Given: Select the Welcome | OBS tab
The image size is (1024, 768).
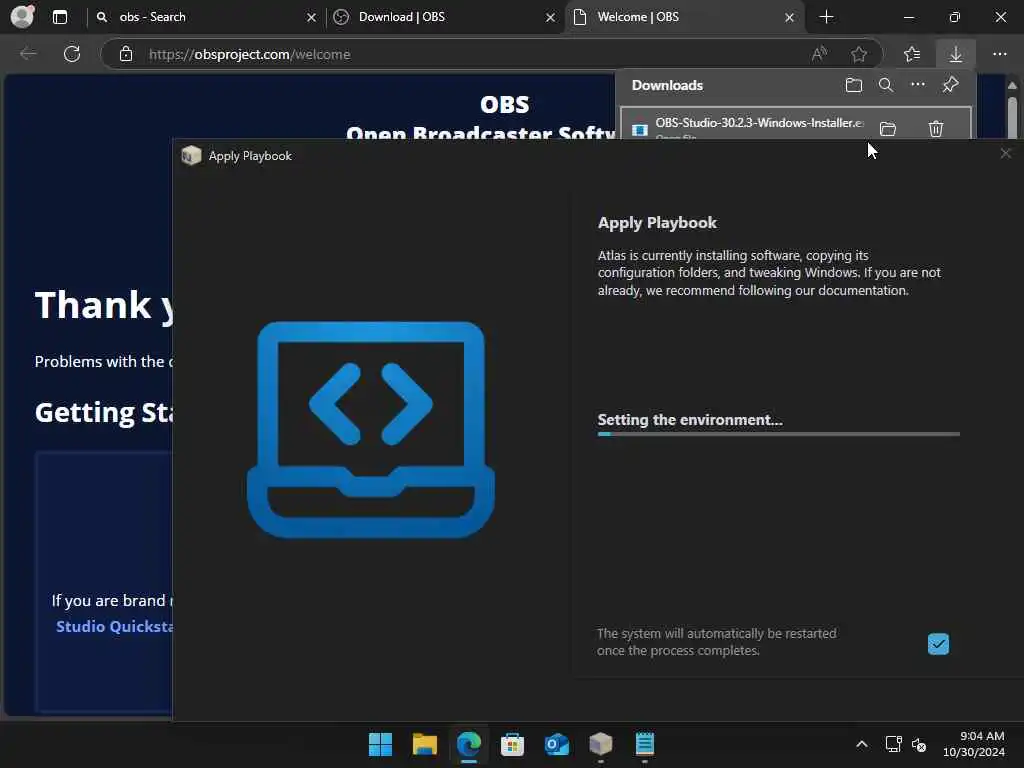Looking at the screenshot, I should pyautogui.click(x=686, y=17).
